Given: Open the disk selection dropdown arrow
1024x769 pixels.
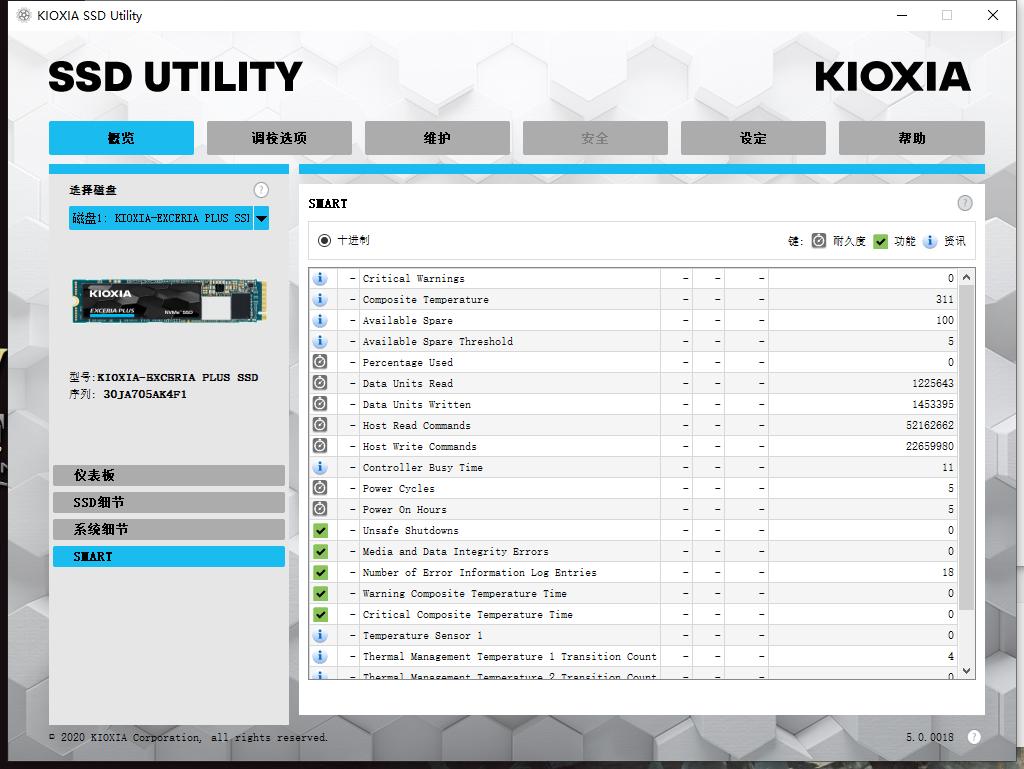Looking at the screenshot, I should pos(261,218).
